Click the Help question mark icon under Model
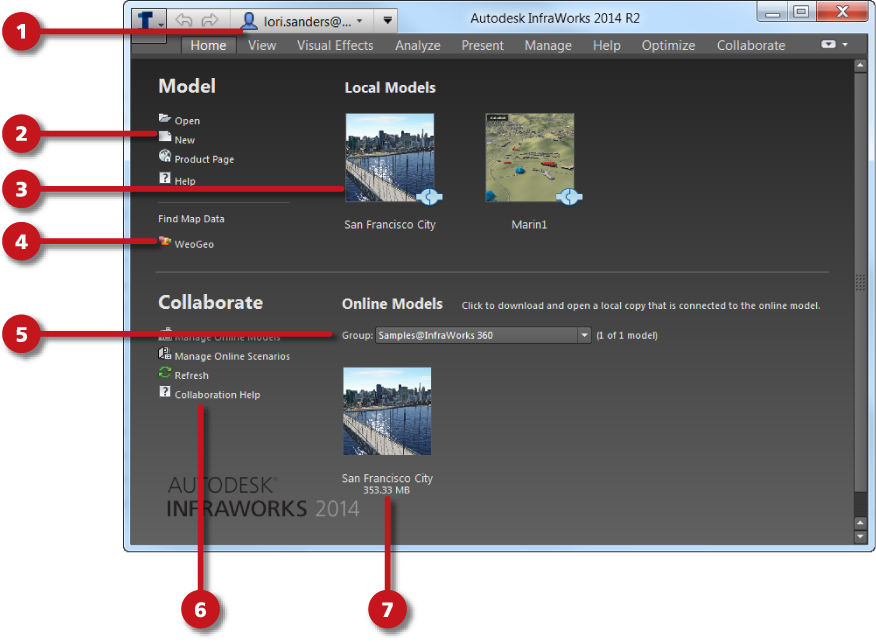 165,178
